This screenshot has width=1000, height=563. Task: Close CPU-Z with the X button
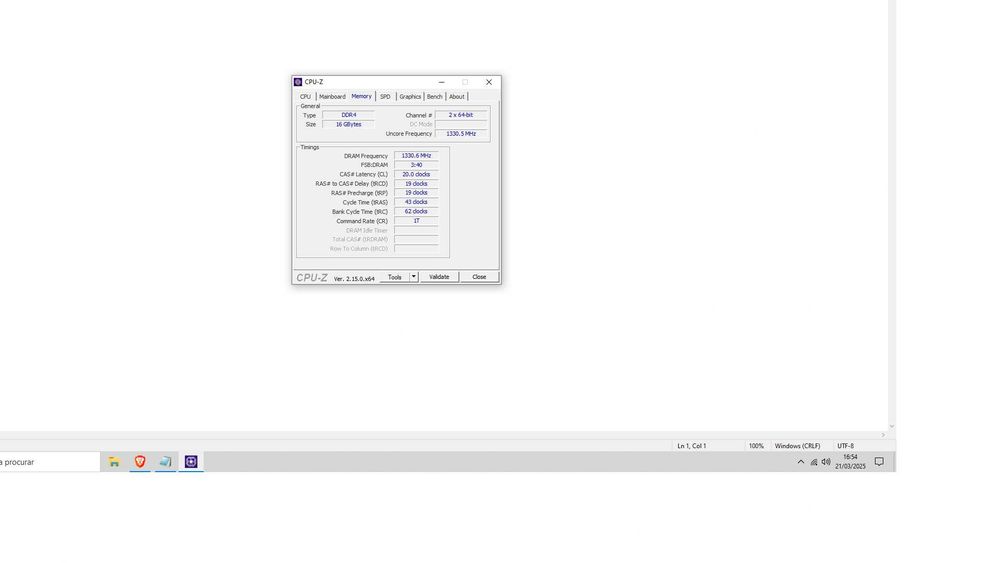(x=489, y=82)
